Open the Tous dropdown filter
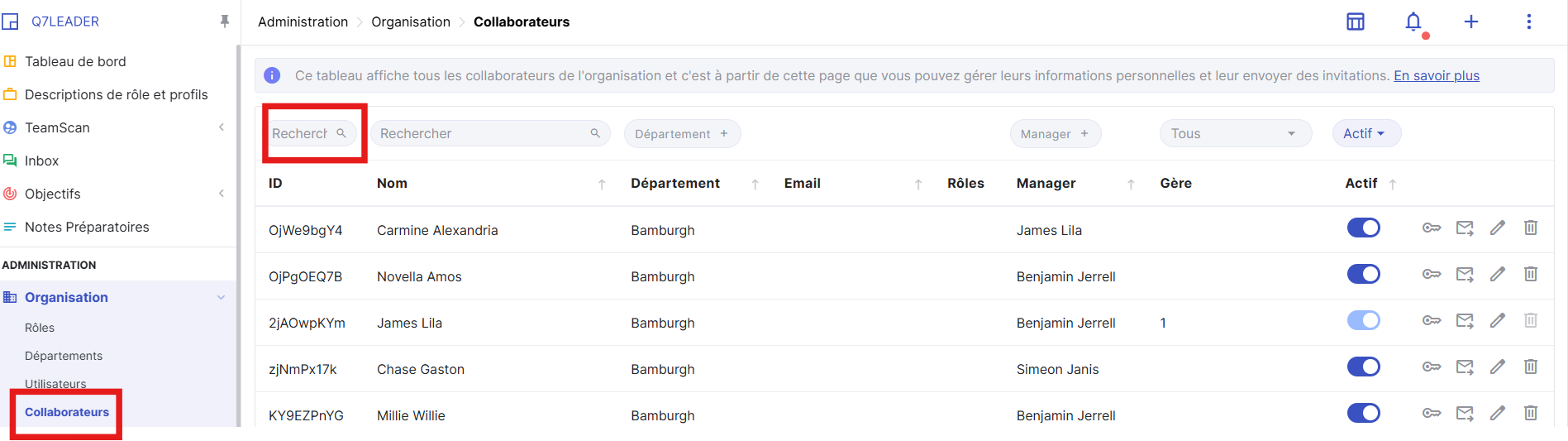The height and width of the screenshot is (441, 1568). tap(1235, 134)
